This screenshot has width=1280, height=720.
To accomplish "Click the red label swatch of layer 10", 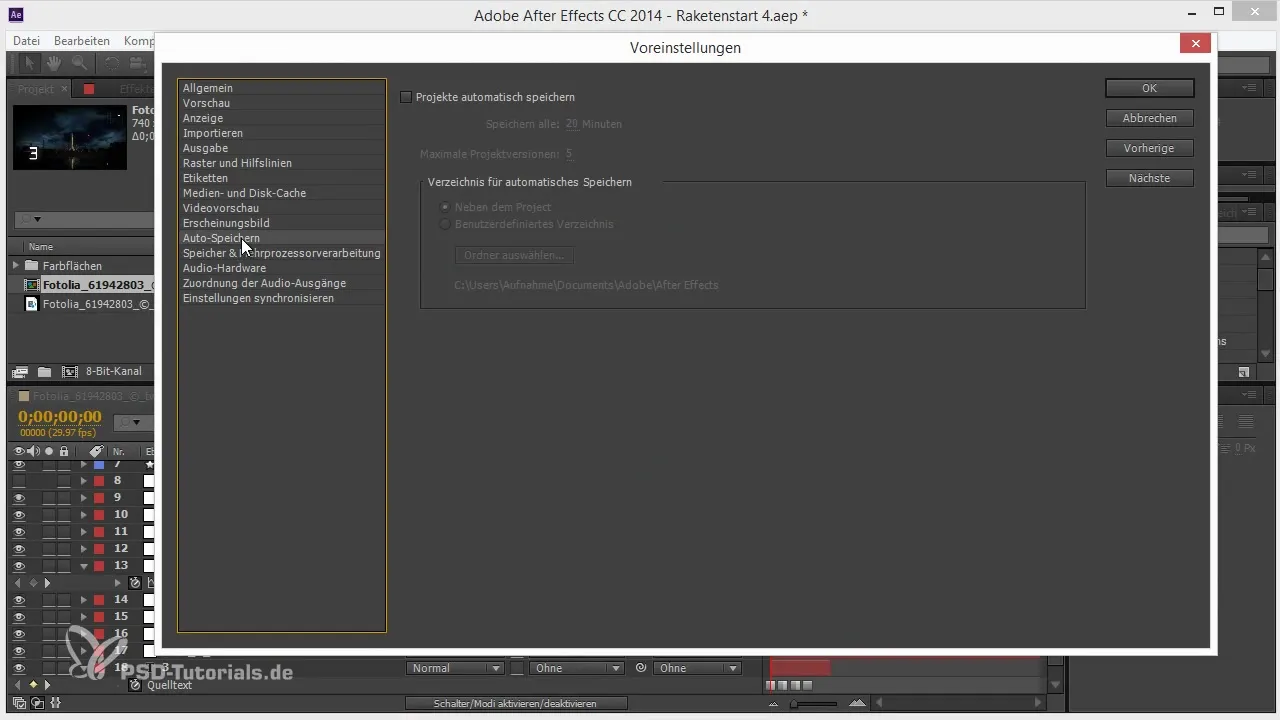I will (99, 514).
